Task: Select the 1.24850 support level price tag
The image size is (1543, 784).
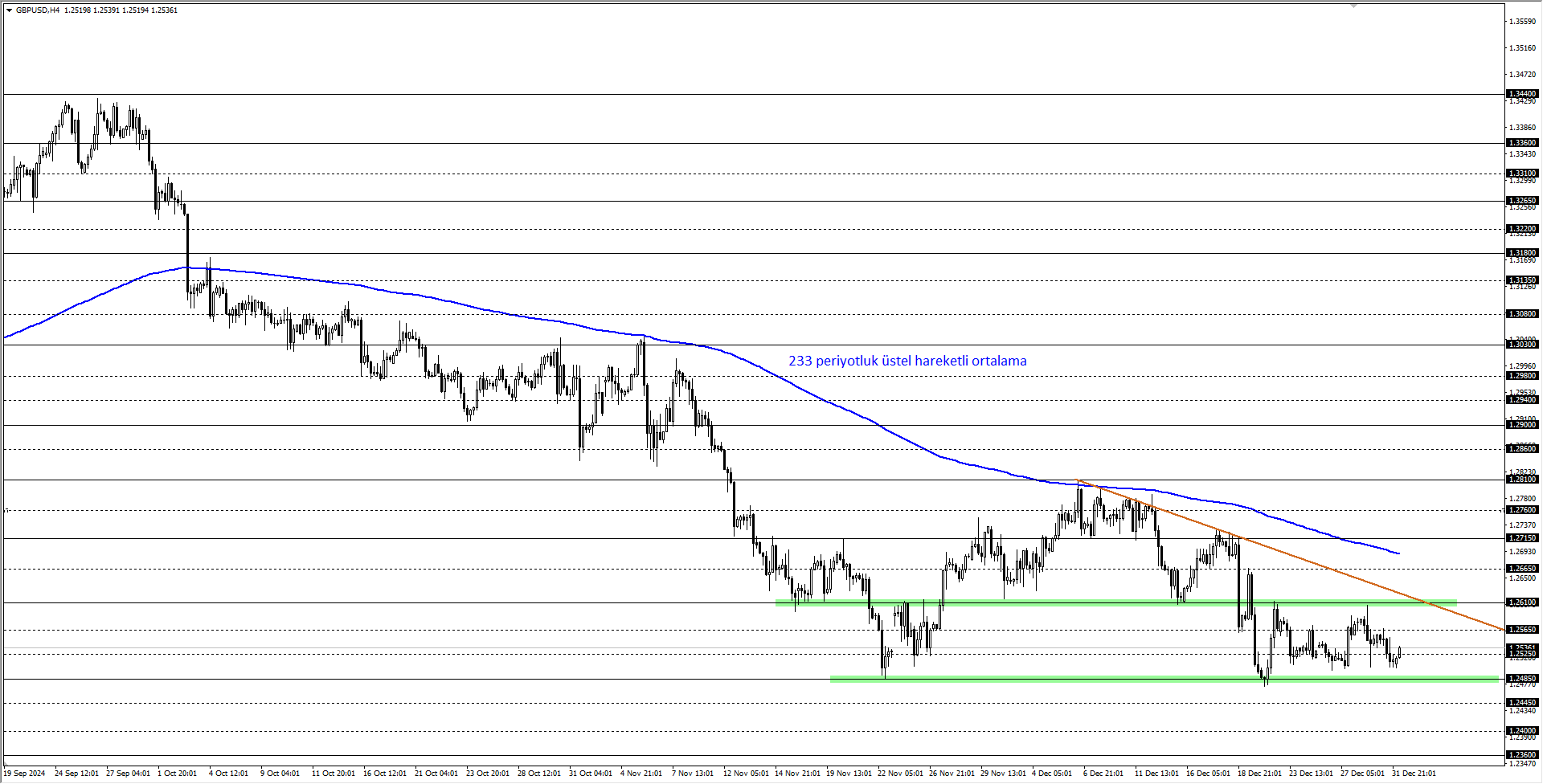Action: point(1522,679)
